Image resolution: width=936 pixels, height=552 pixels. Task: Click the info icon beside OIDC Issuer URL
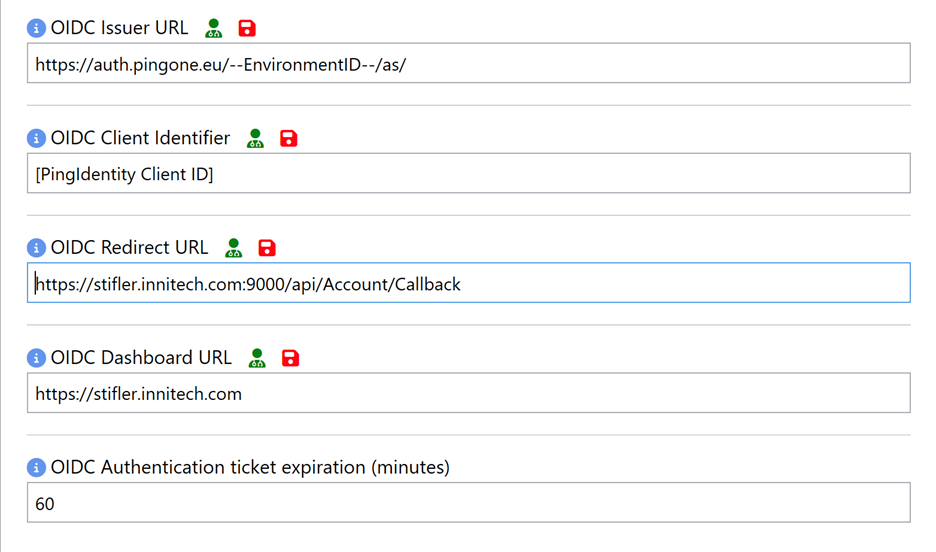[x=36, y=28]
